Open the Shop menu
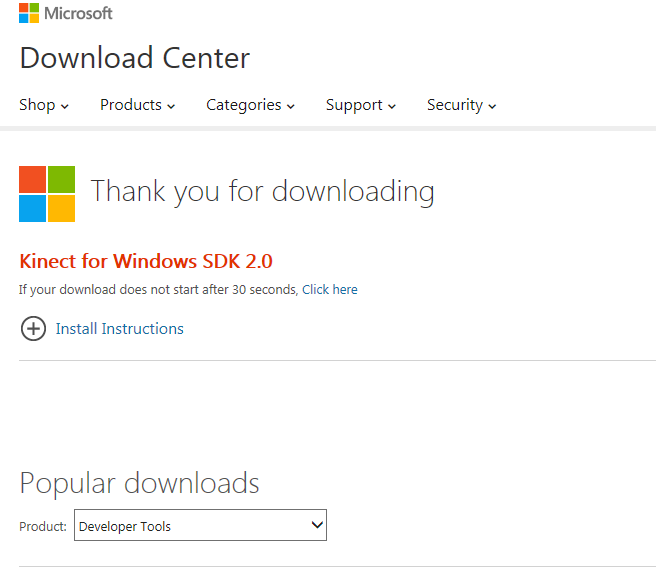 click(44, 105)
